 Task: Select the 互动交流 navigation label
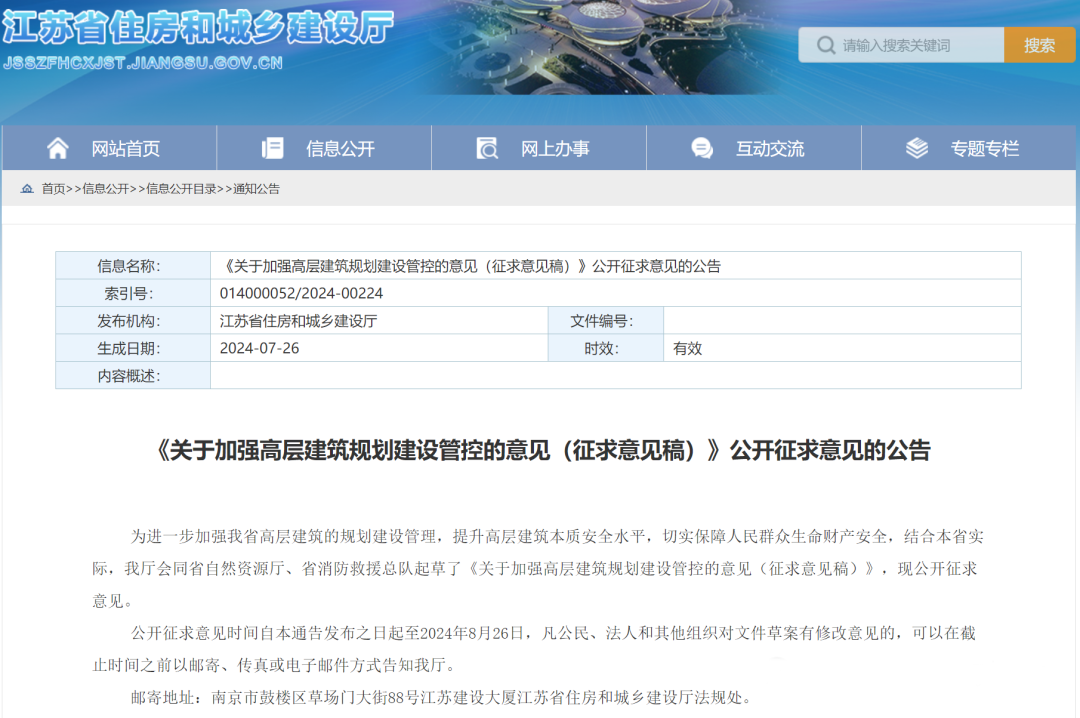point(770,149)
